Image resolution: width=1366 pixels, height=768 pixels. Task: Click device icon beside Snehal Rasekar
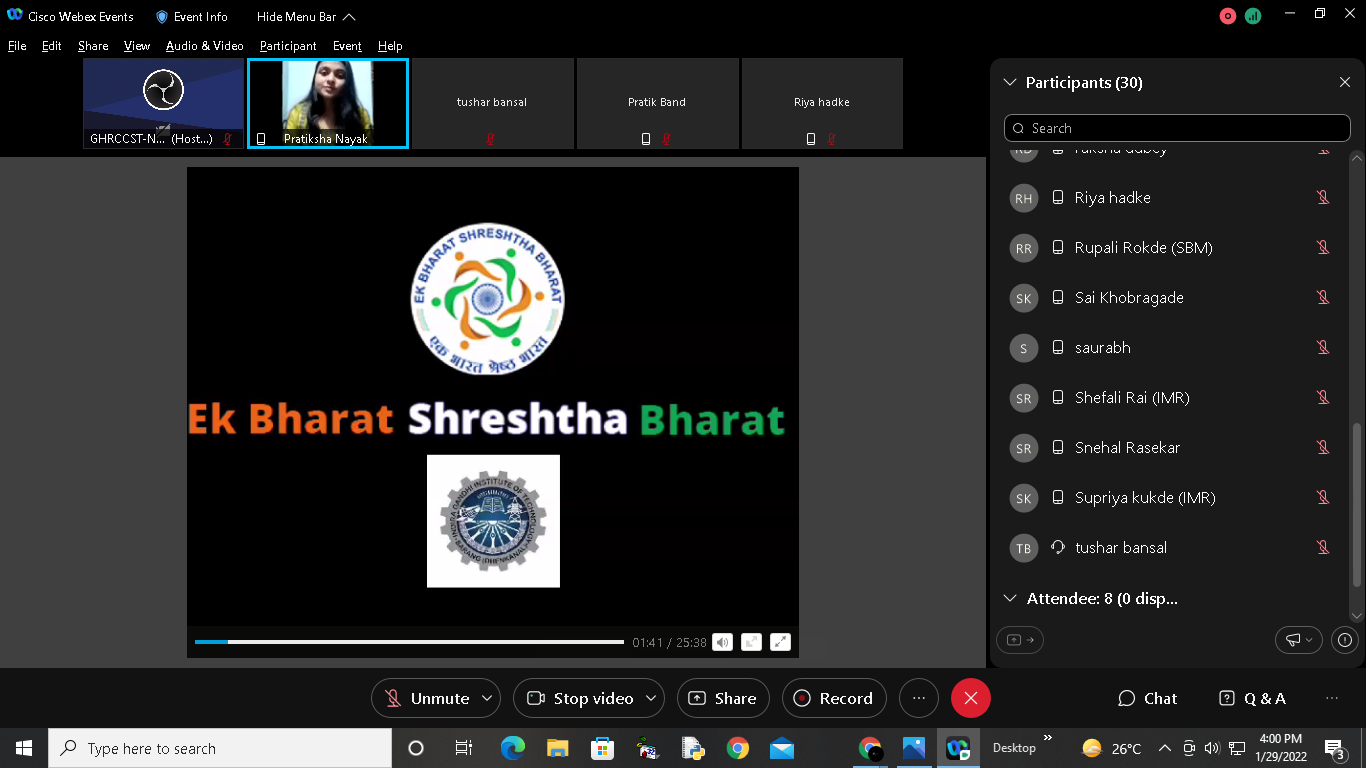(1058, 448)
